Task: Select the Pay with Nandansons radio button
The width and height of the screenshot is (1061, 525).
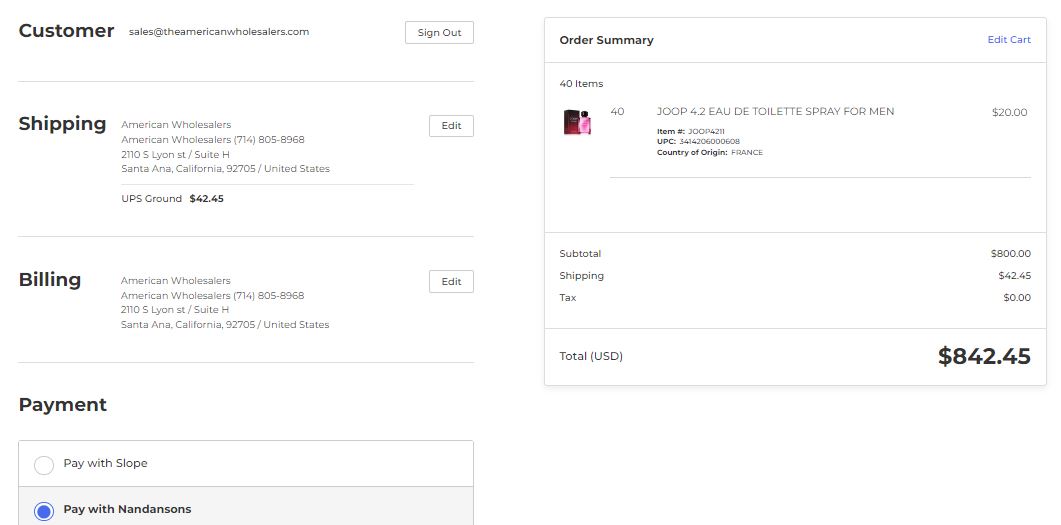Action: point(44,511)
